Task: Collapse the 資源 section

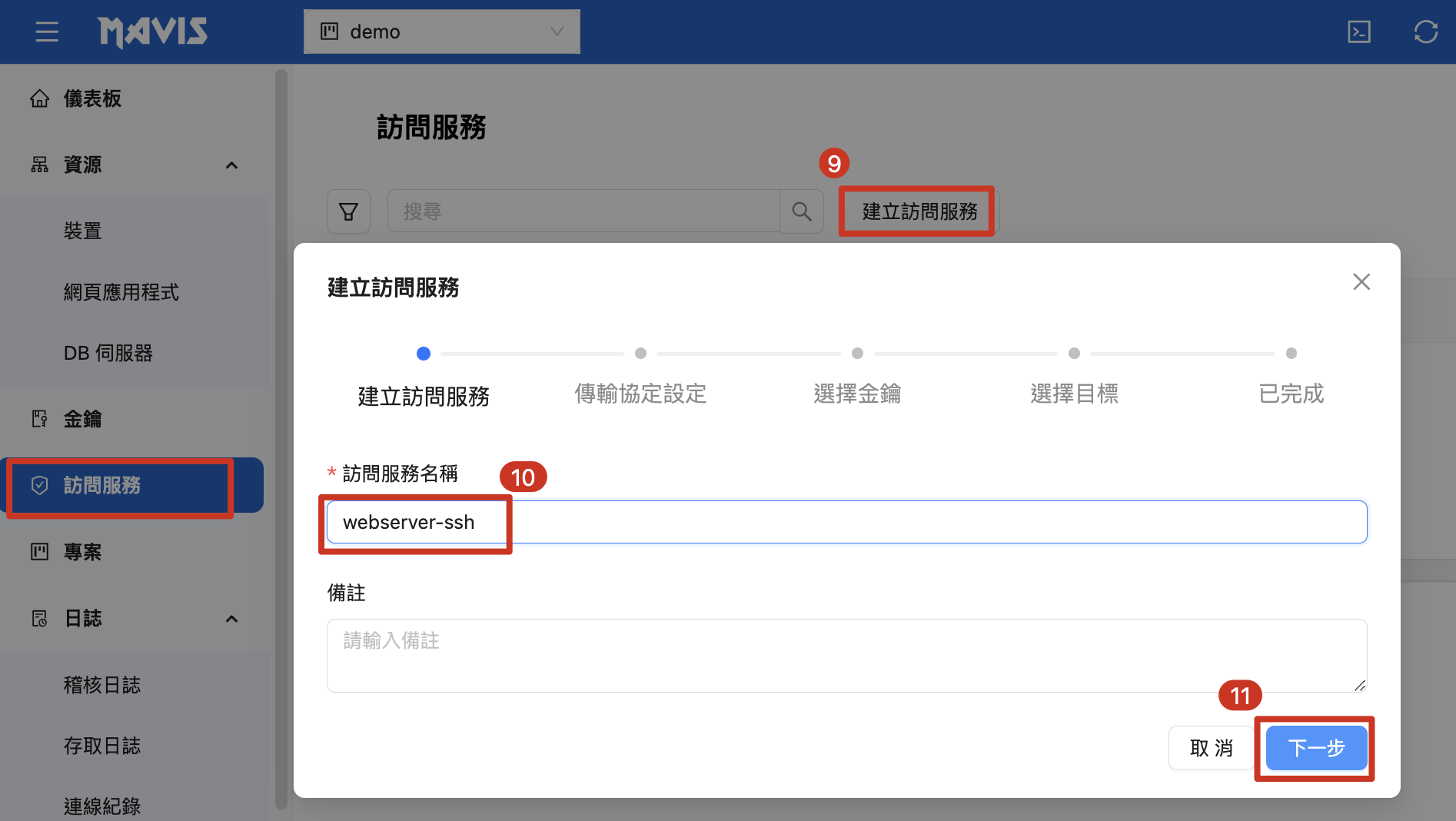Action: (x=231, y=165)
